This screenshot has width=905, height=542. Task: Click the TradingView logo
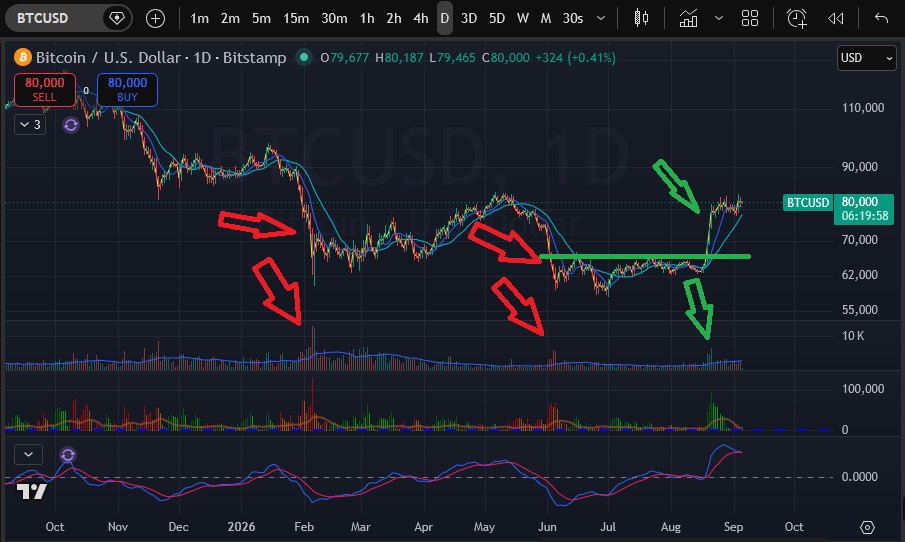[x=31, y=491]
